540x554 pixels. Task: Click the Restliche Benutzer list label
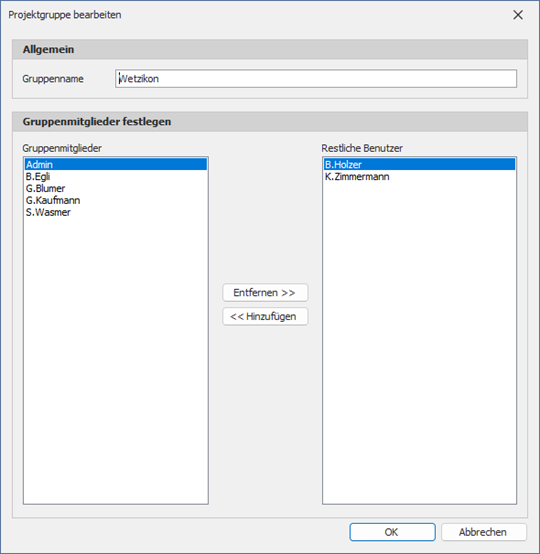coord(362,148)
